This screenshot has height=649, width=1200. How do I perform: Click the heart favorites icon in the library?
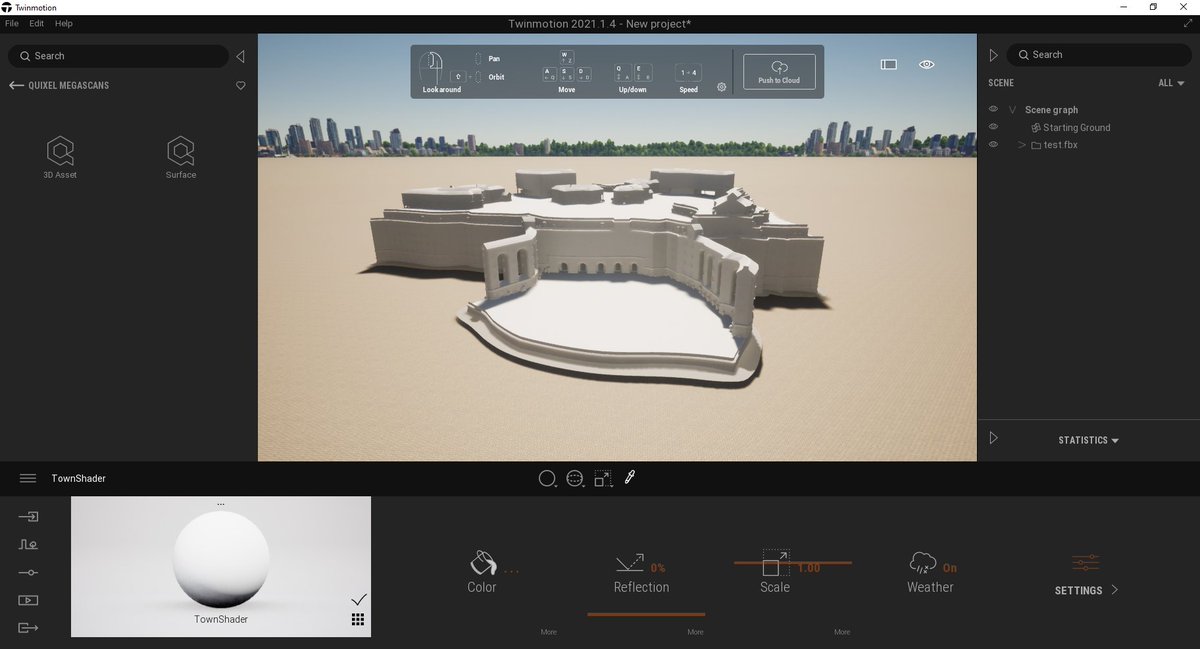pos(241,86)
